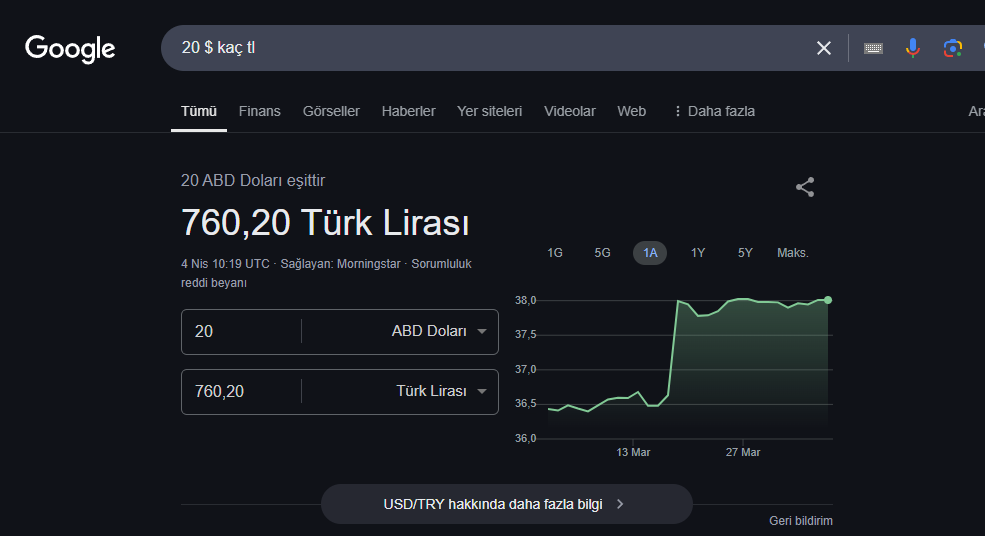The width and height of the screenshot is (985, 536).
Task: Share the currency conversion result
Action: pos(805,187)
